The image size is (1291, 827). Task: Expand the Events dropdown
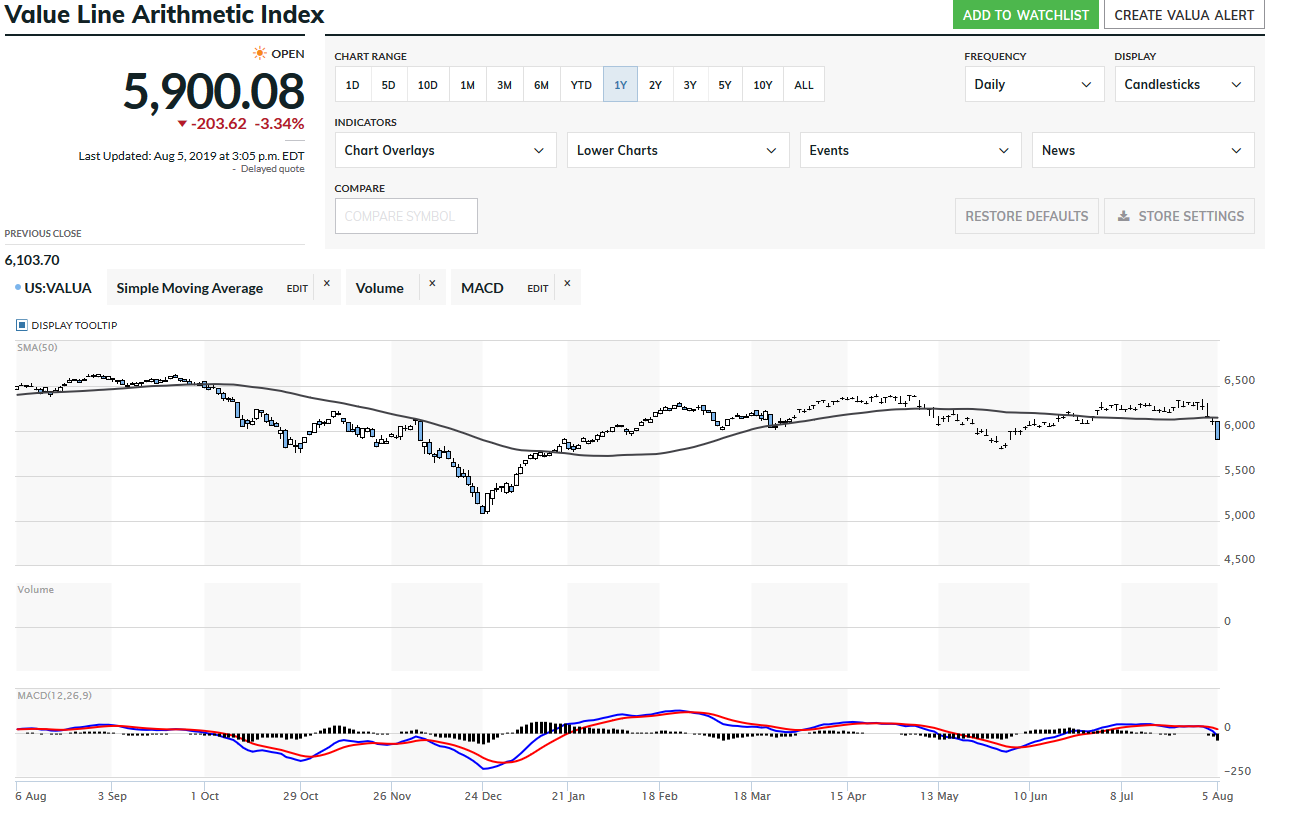(x=910, y=151)
